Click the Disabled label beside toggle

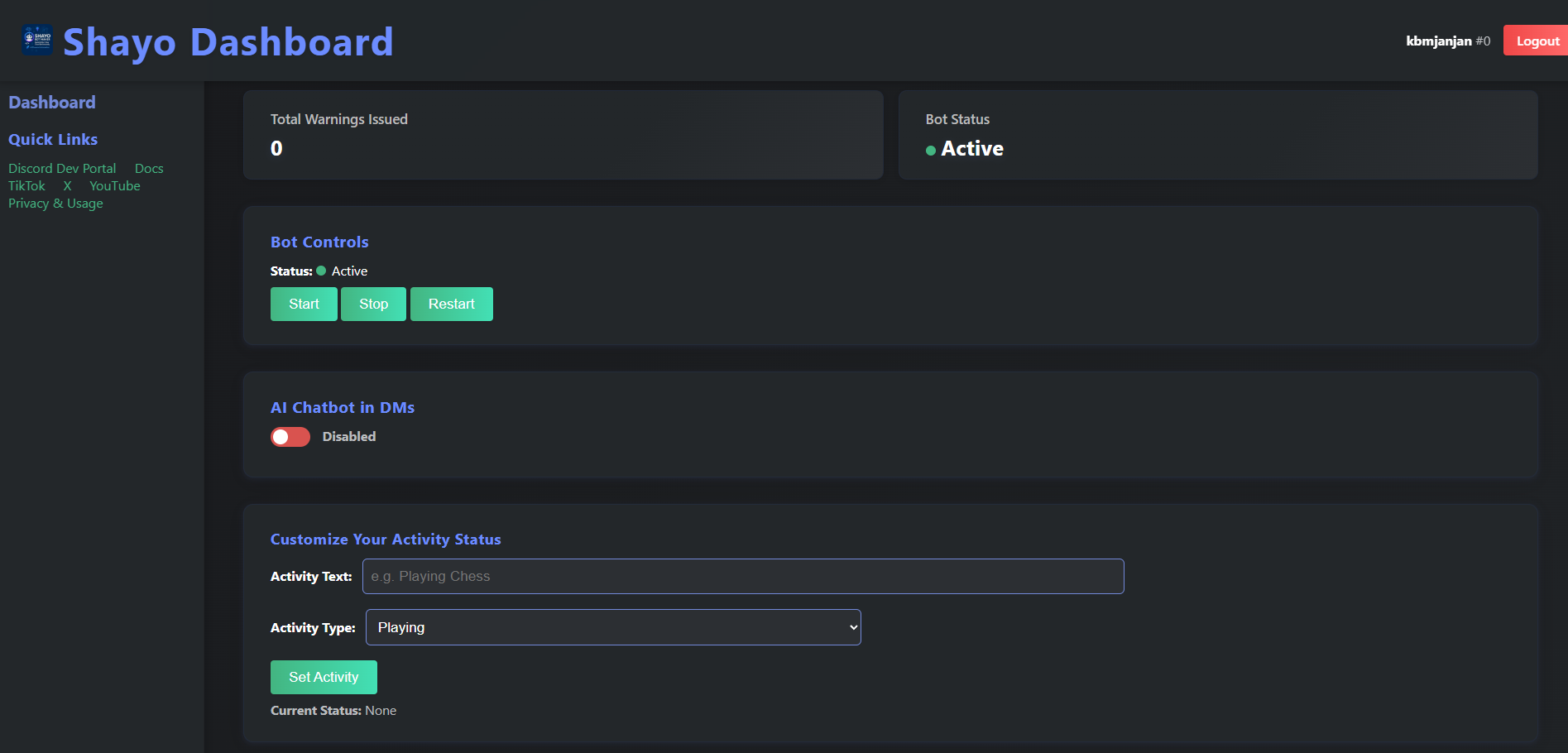point(349,437)
